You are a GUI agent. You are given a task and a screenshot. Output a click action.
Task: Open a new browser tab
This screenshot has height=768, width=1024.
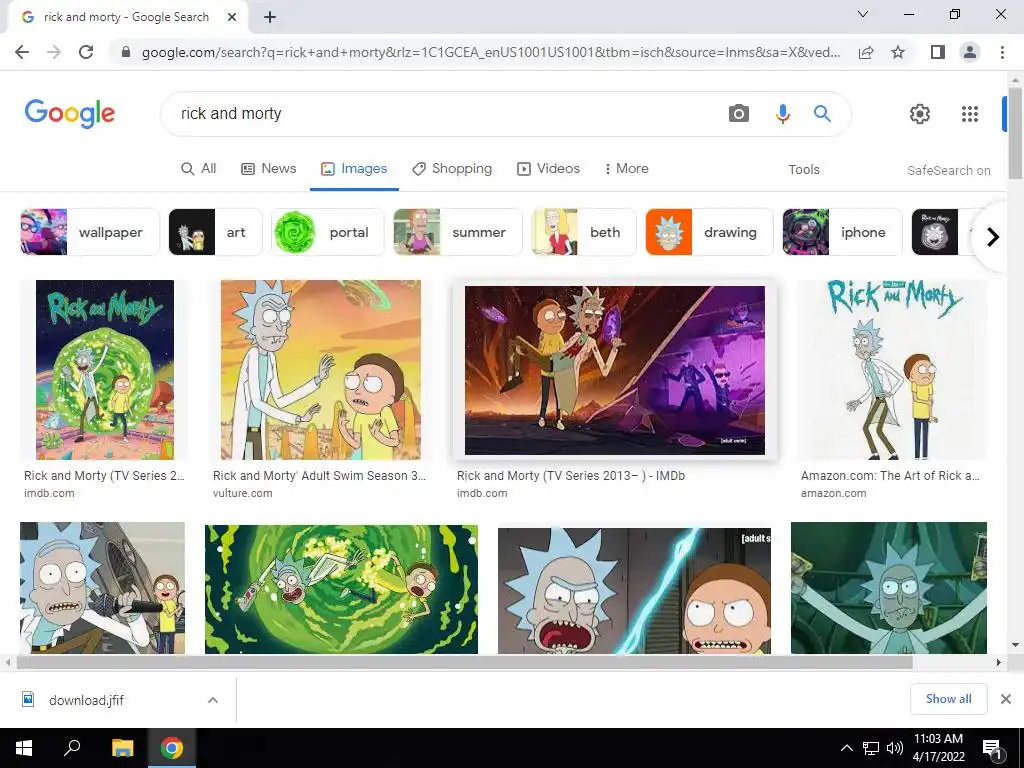point(270,17)
